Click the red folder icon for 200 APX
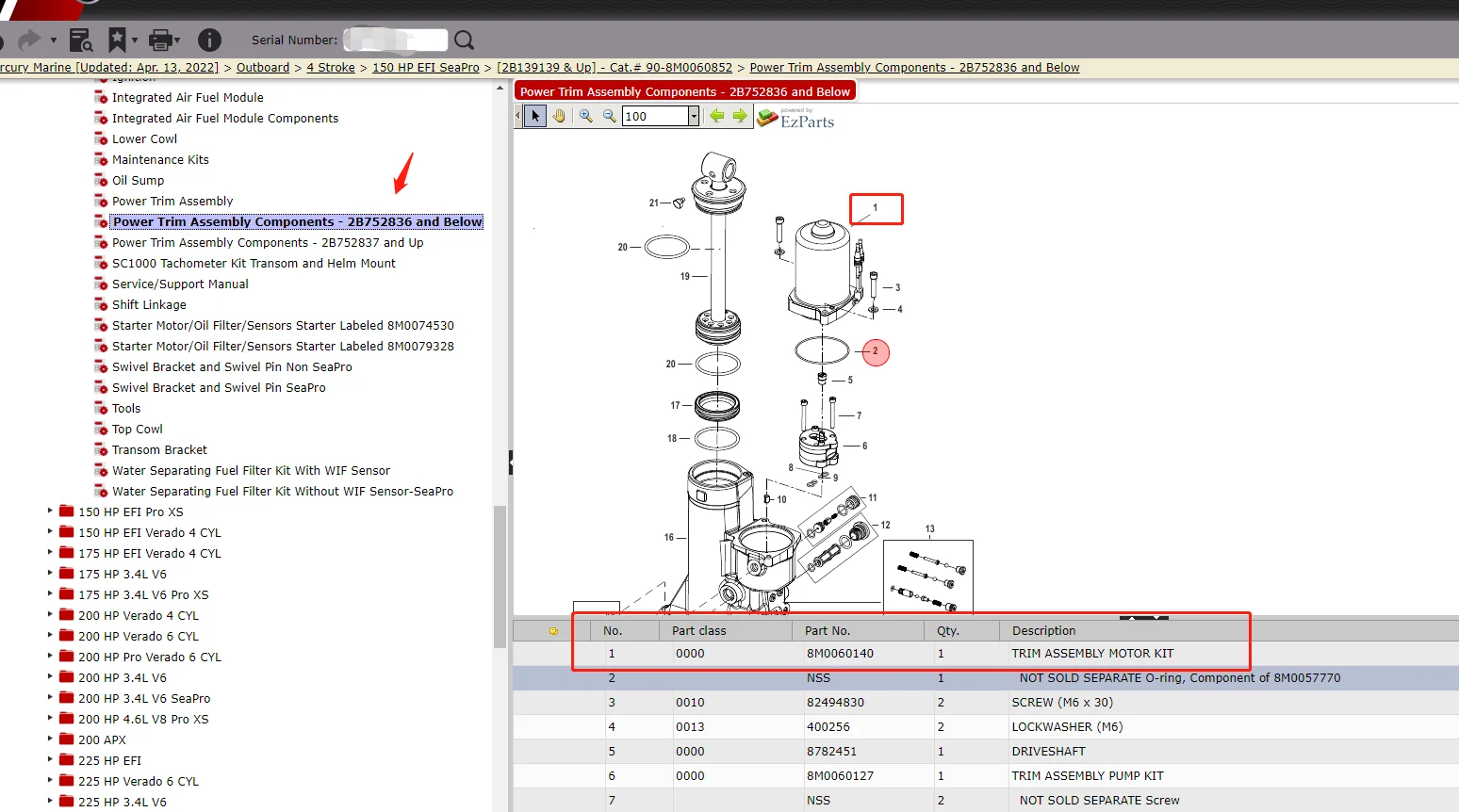 (66, 739)
